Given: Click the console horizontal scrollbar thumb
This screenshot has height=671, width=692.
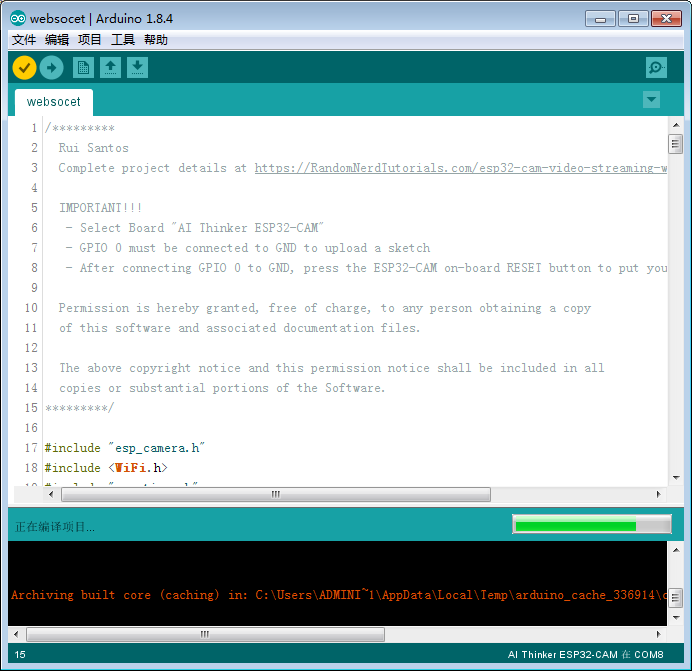Looking at the screenshot, I should tap(205, 634).
